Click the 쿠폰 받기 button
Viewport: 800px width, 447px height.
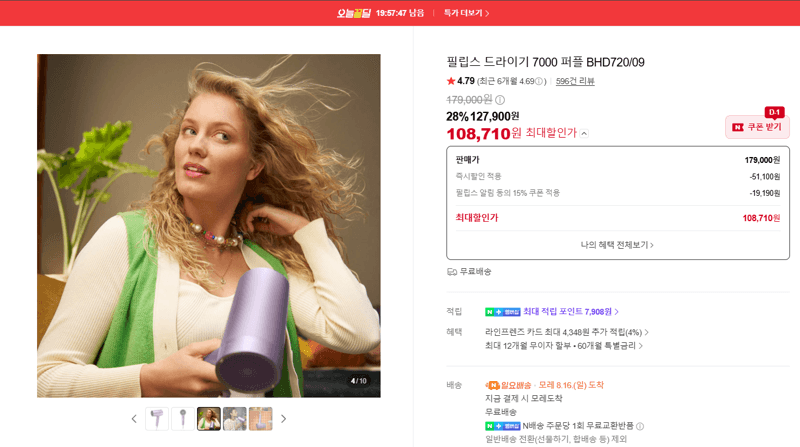[x=757, y=127]
